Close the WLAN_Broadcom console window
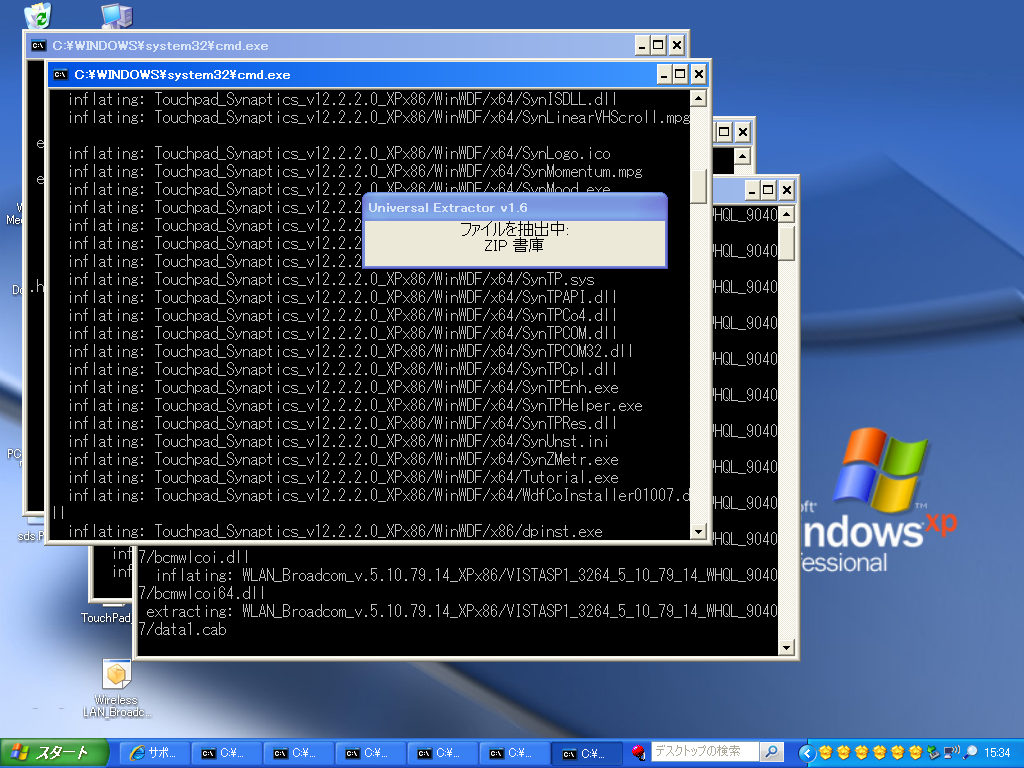 (x=787, y=190)
